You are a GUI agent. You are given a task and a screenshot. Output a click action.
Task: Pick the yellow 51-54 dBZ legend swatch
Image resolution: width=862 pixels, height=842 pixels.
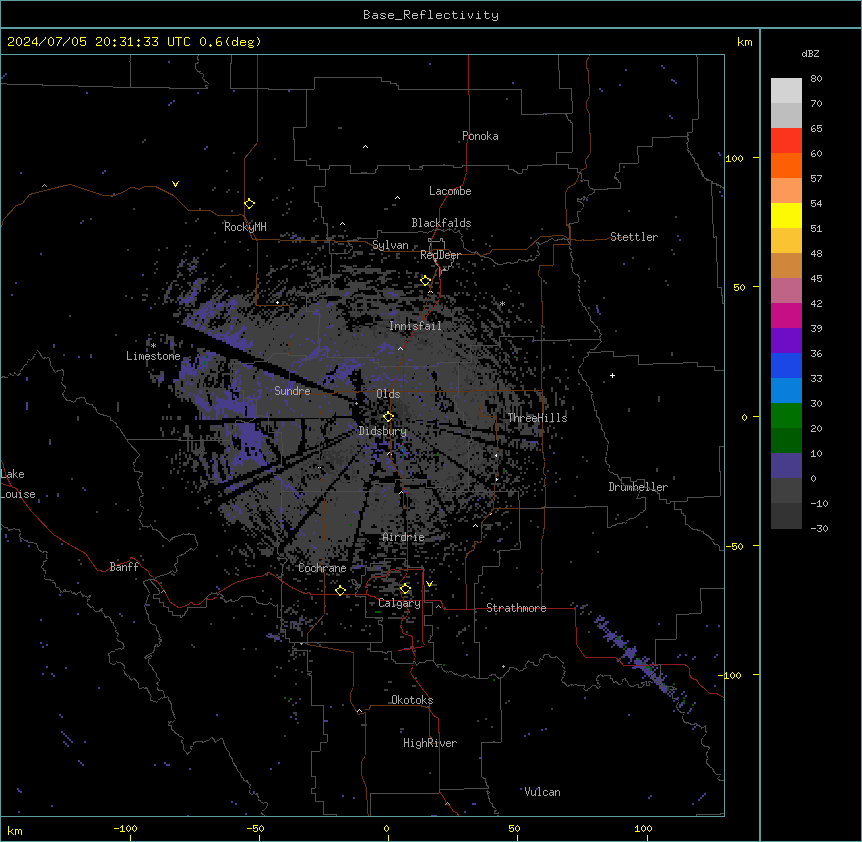(x=786, y=215)
